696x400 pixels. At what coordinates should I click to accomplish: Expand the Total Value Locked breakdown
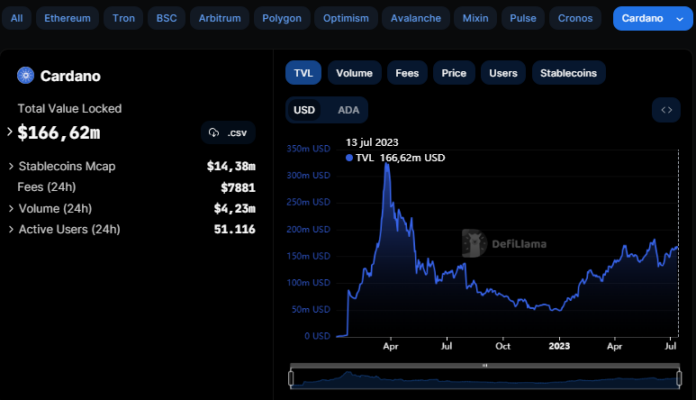10,131
